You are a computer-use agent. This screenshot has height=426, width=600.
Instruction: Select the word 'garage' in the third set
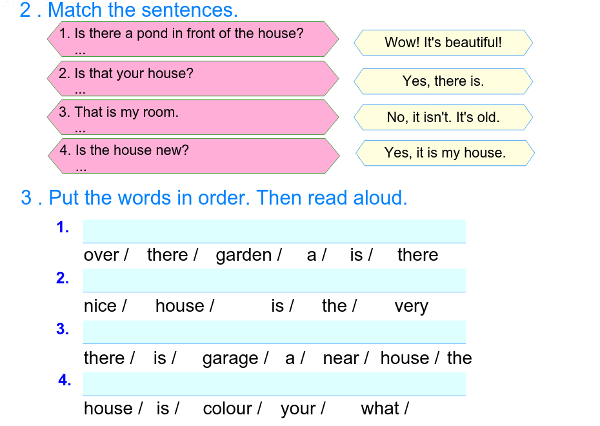pos(230,358)
